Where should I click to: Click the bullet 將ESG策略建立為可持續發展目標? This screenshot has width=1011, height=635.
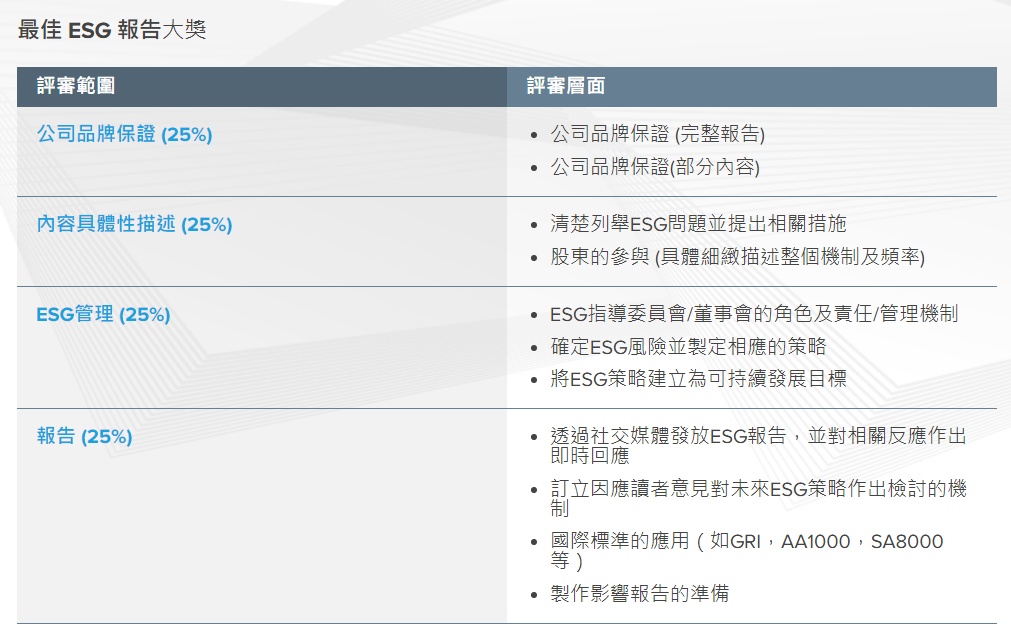698,378
